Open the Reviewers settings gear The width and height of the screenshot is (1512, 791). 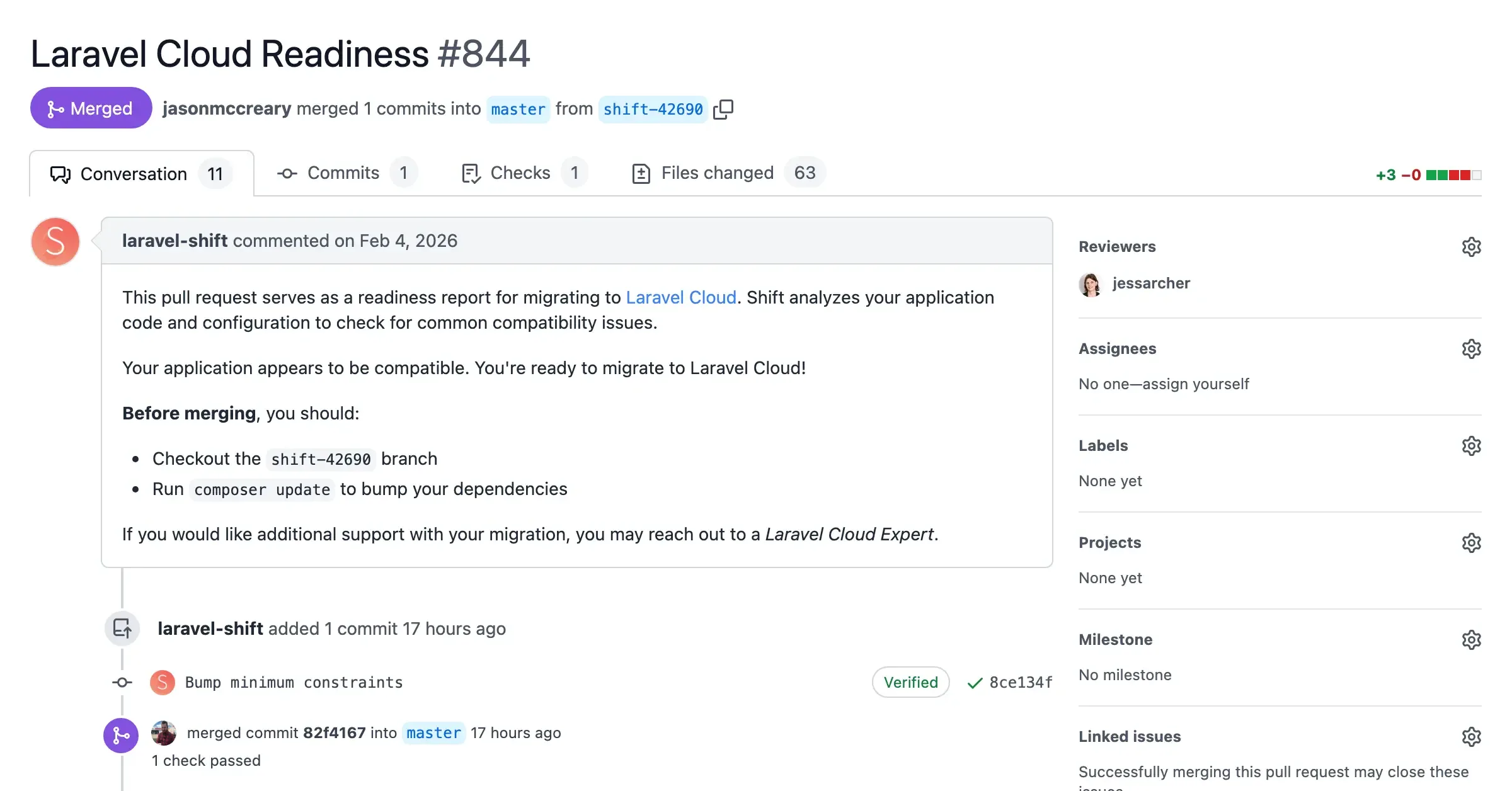(1471, 246)
